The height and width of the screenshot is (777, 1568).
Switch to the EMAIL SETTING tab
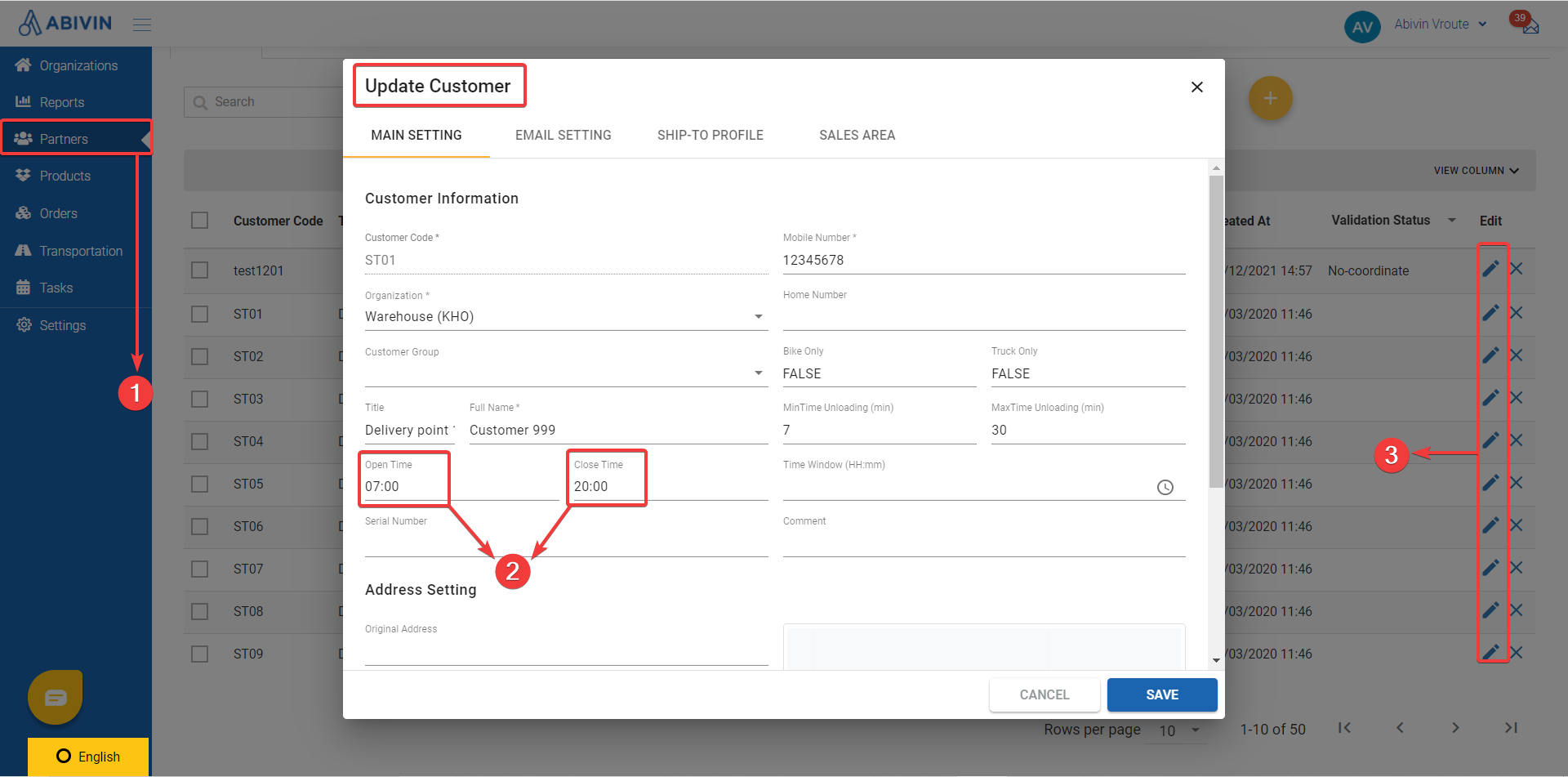[563, 136]
